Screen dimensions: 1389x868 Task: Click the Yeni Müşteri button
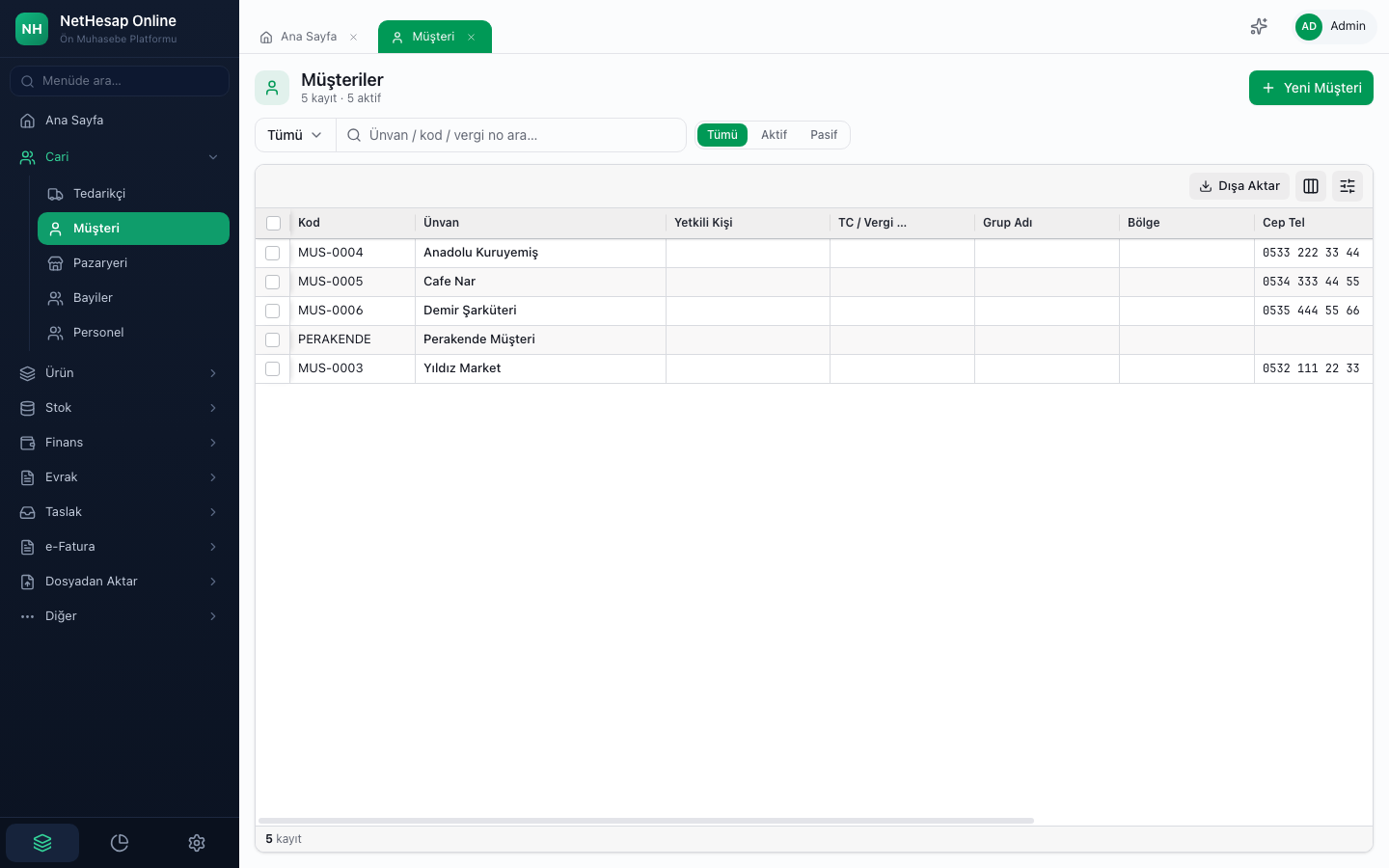click(1311, 88)
